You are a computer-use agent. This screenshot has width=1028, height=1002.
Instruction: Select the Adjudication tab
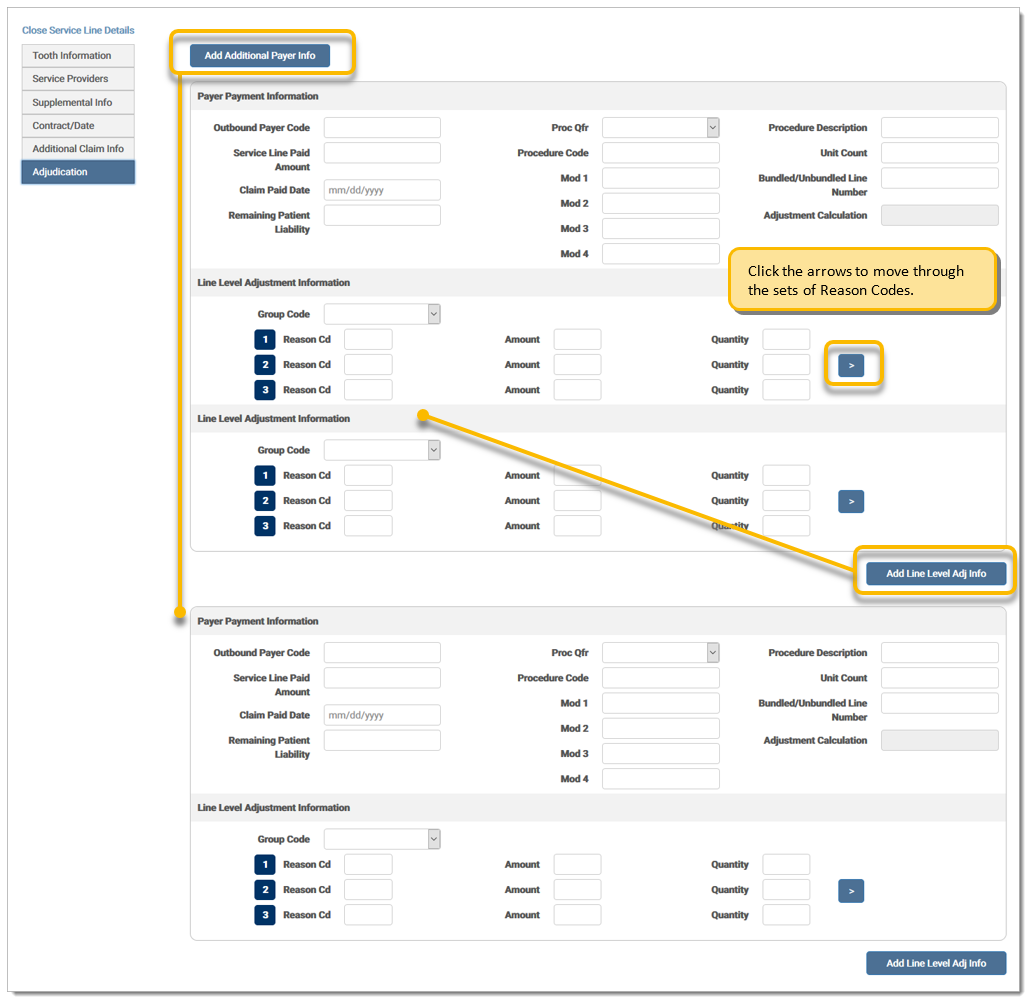click(x=78, y=172)
